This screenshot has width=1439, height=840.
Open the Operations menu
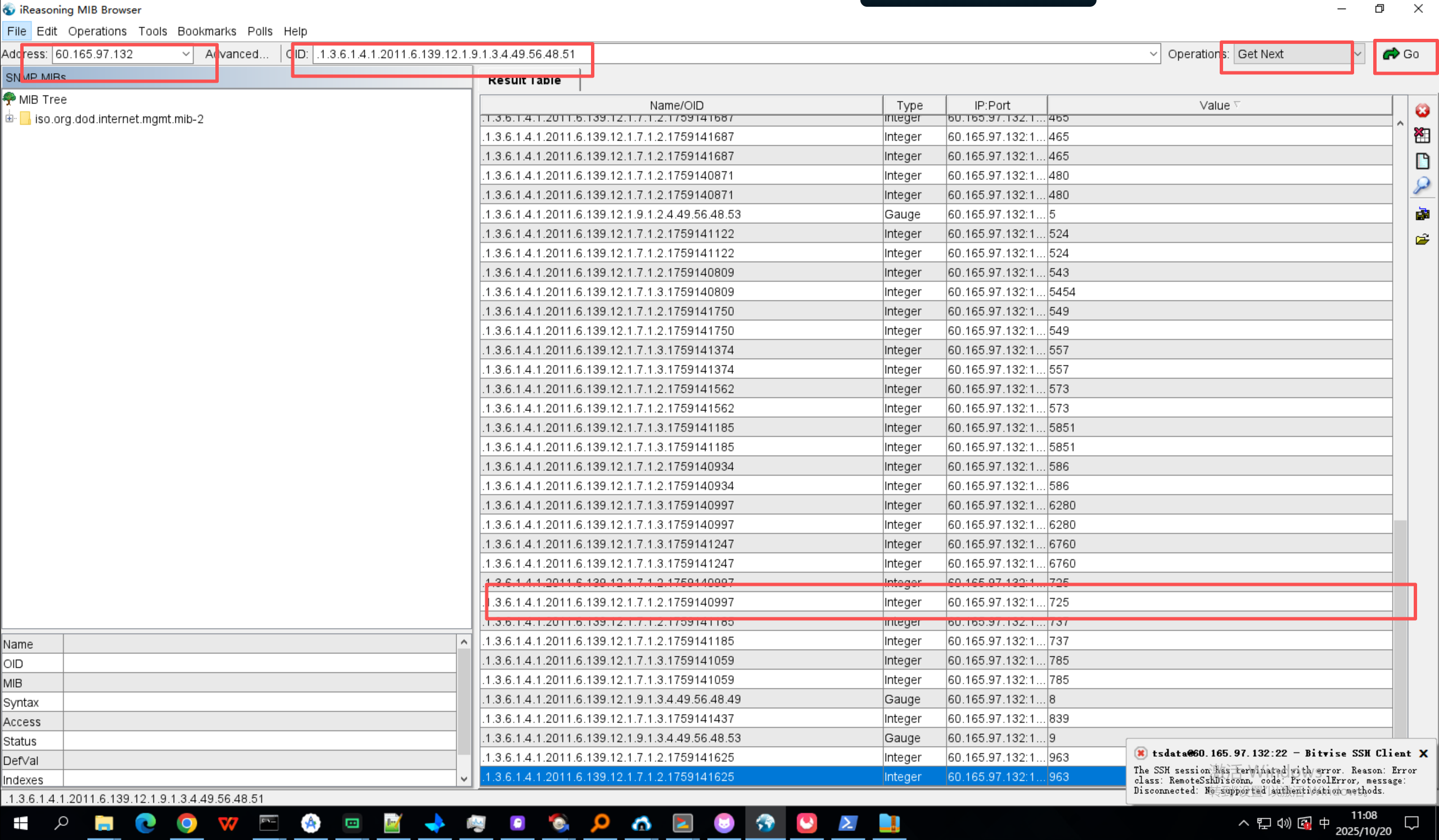click(x=97, y=31)
